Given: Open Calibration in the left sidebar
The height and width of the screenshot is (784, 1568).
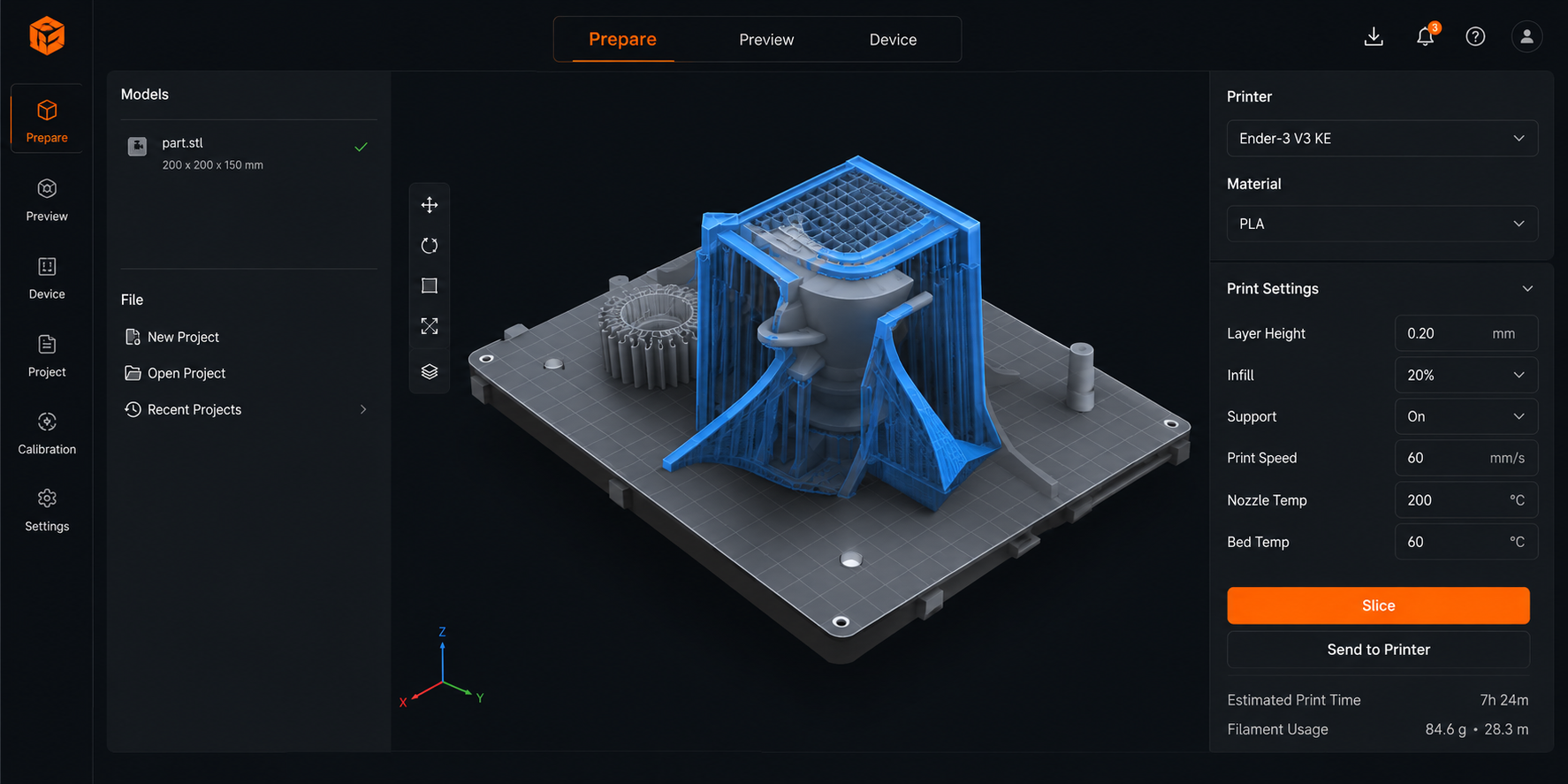Looking at the screenshot, I should click(x=47, y=433).
